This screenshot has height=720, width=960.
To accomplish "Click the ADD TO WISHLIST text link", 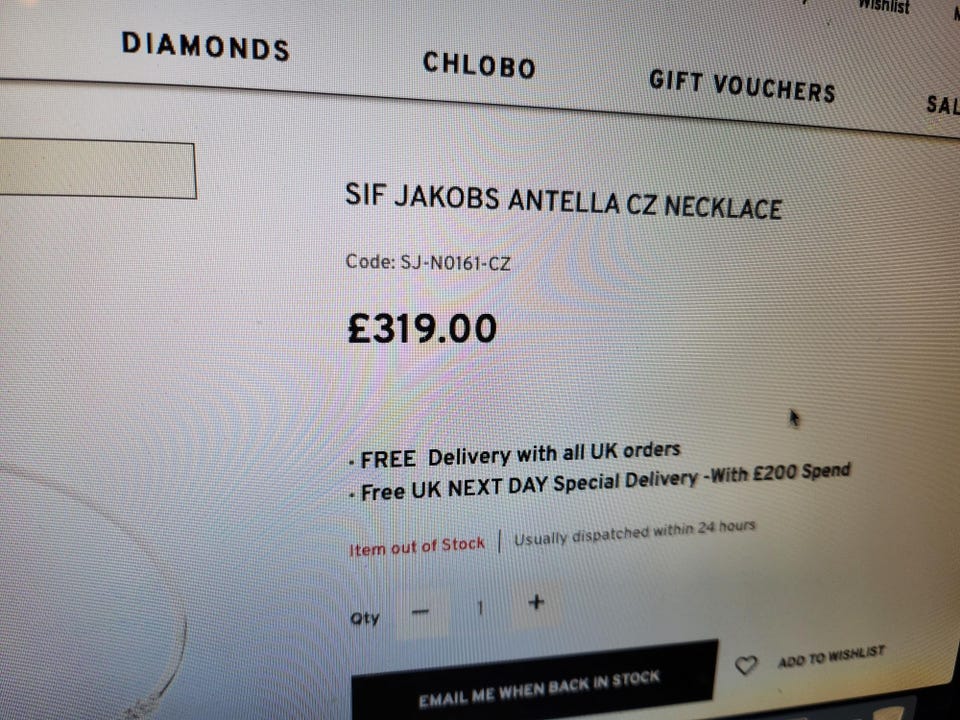I will (831, 656).
